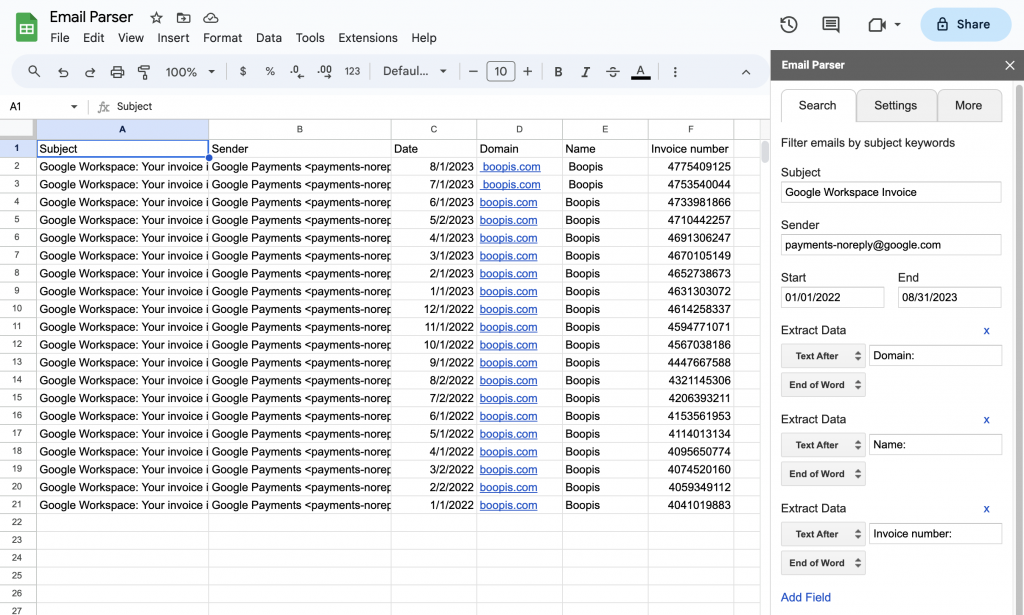Undo the last action
Image resolution: width=1024 pixels, height=615 pixels.
click(63, 72)
